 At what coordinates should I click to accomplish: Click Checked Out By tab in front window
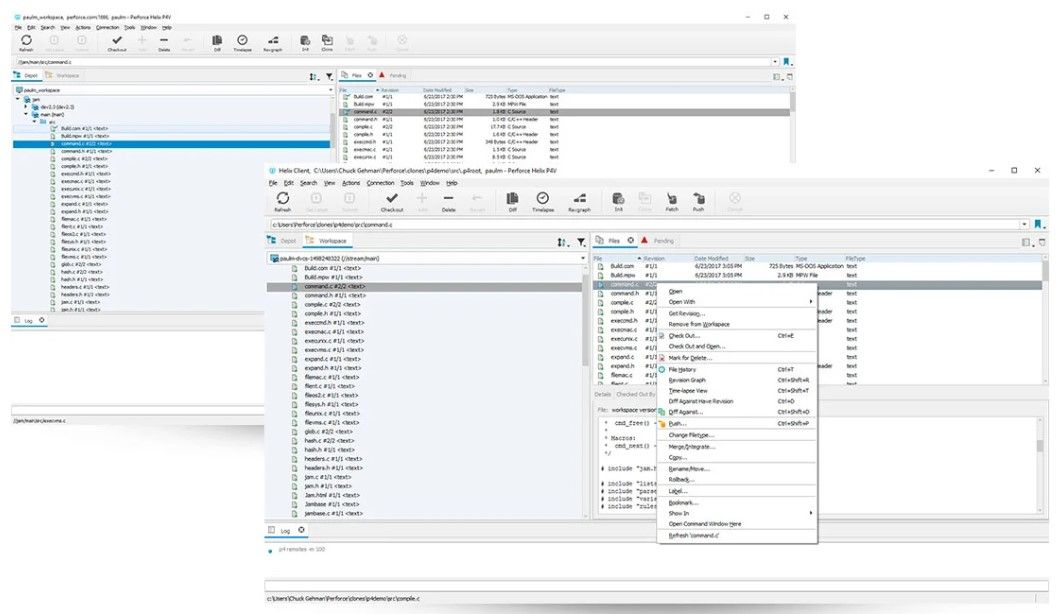pyautogui.click(x=635, y=394)
